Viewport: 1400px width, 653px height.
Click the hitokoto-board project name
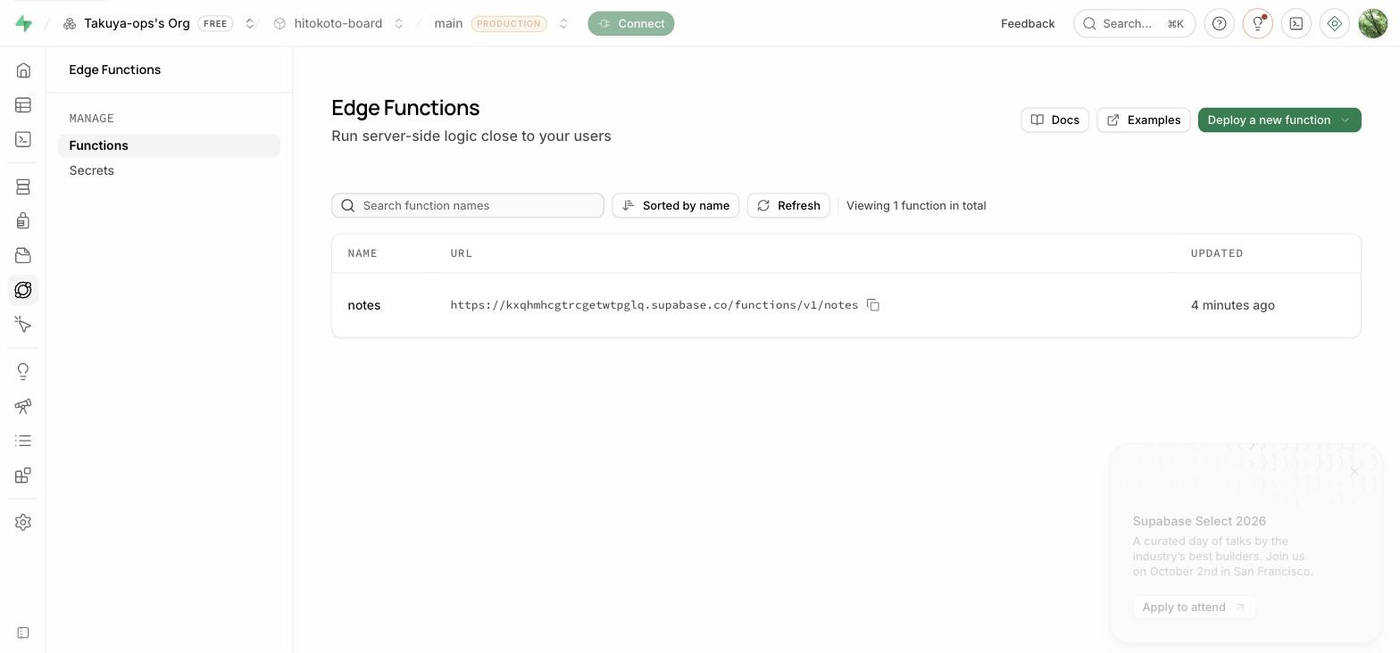click(x=338, y=23)
